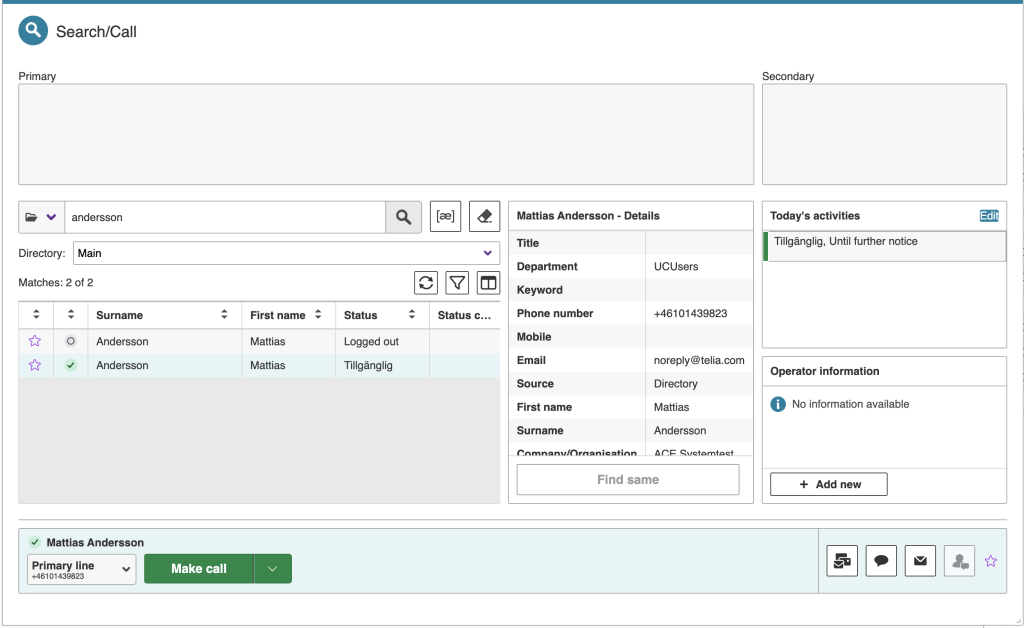Favorite the logged out Andersson row star
Viewport: 1024px width, 628px height.
tap(35, 341)
